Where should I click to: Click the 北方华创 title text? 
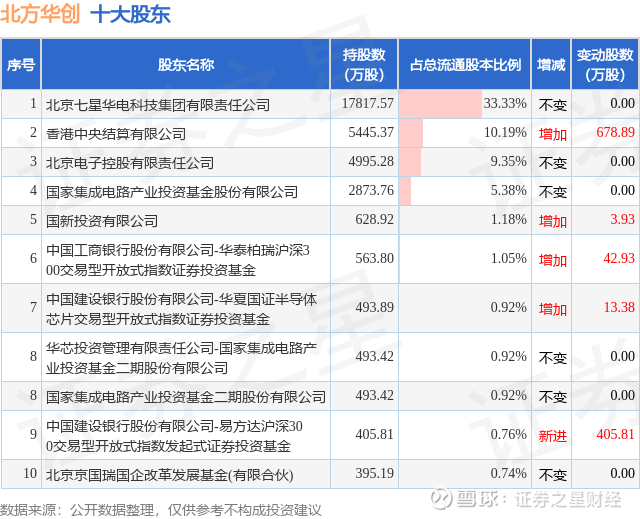point(40,14)
